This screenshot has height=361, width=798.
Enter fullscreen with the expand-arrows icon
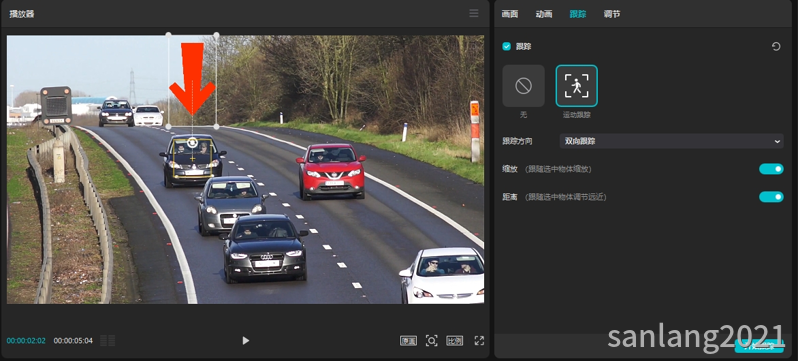(479, 341)
